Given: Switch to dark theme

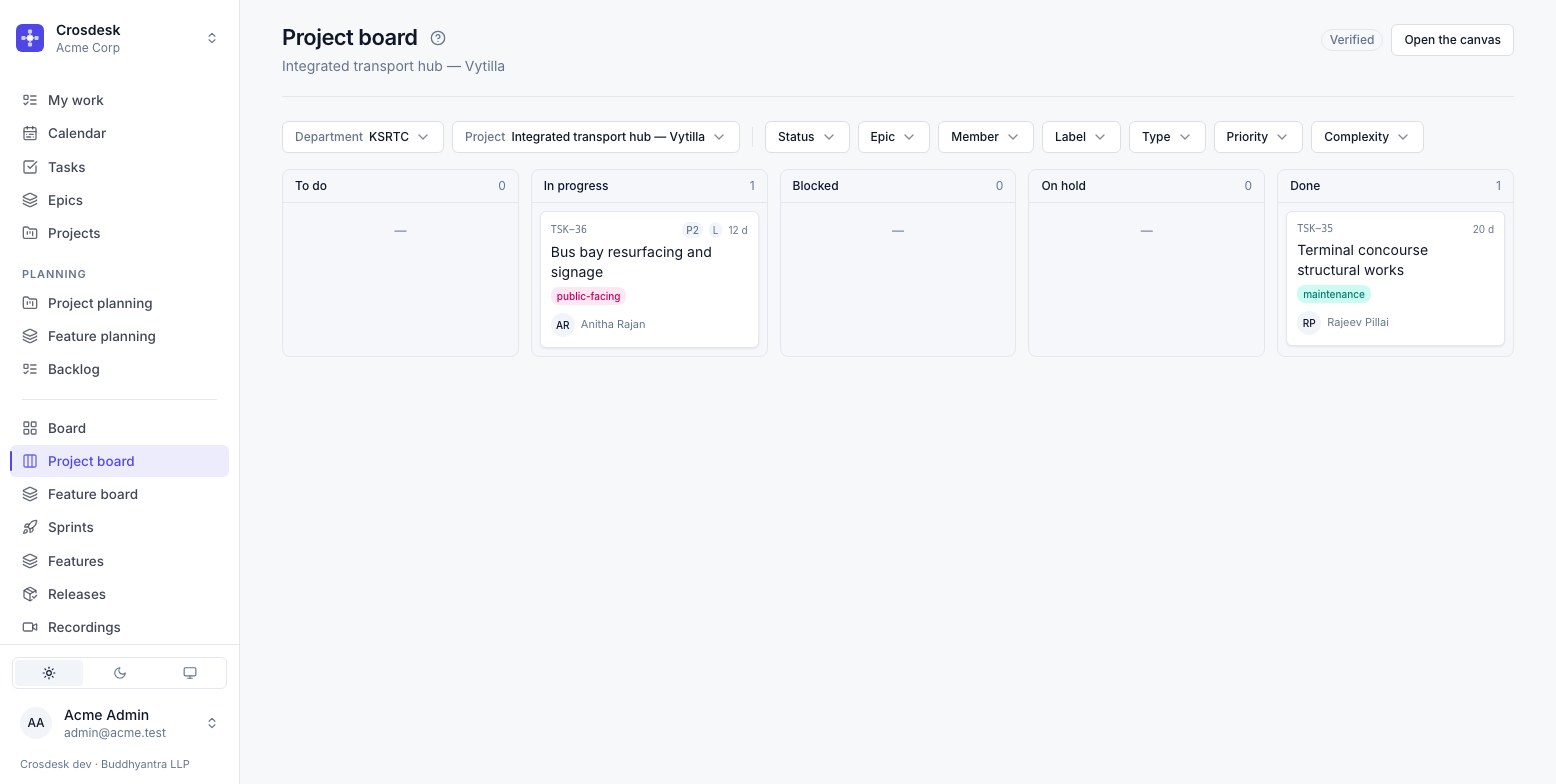Looking at the screenshot, I should coord(120,673).
